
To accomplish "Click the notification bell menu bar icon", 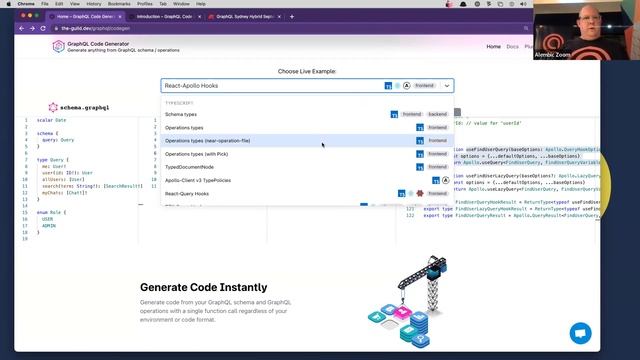I will 463,4.
